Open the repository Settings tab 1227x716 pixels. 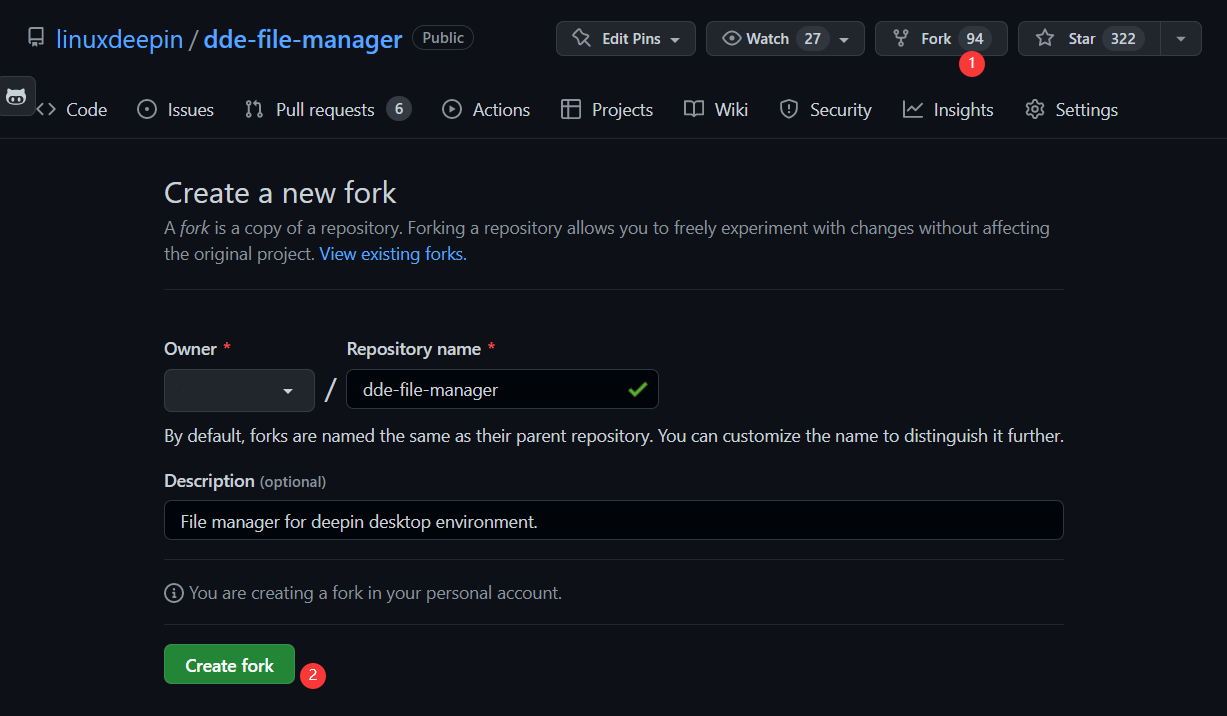click(x=1072, y=110)
